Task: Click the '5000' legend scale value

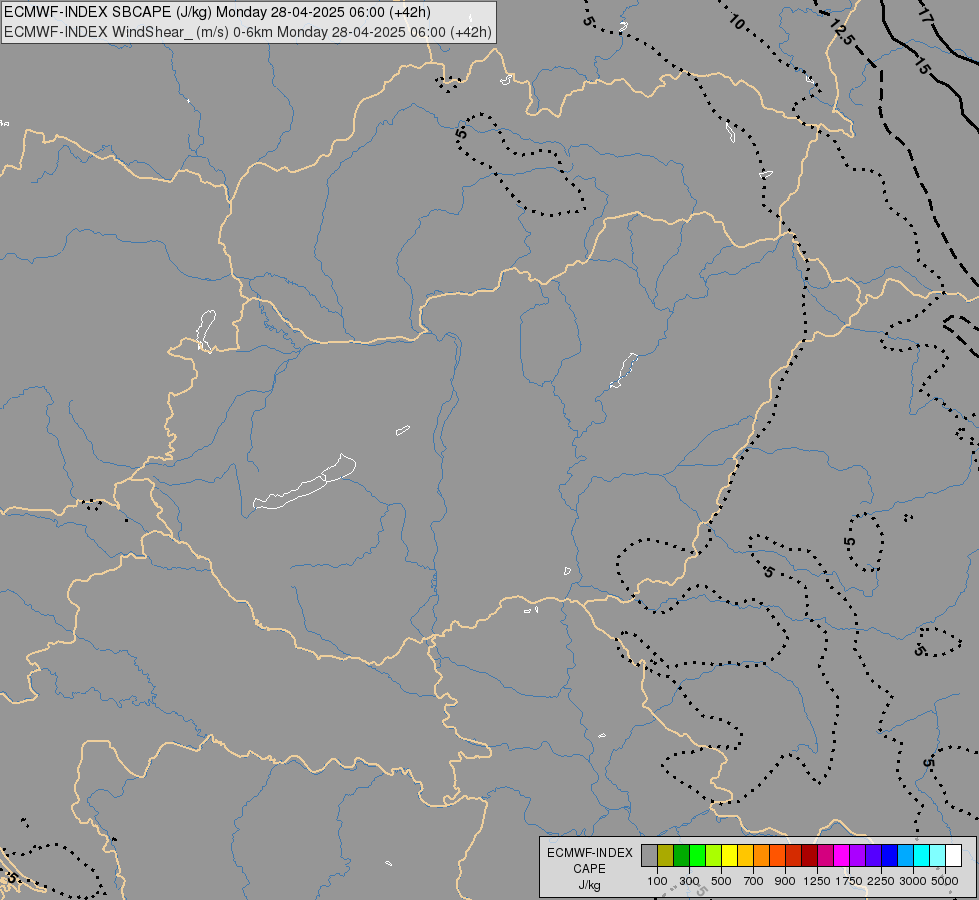Action: (x=945, y=881)
